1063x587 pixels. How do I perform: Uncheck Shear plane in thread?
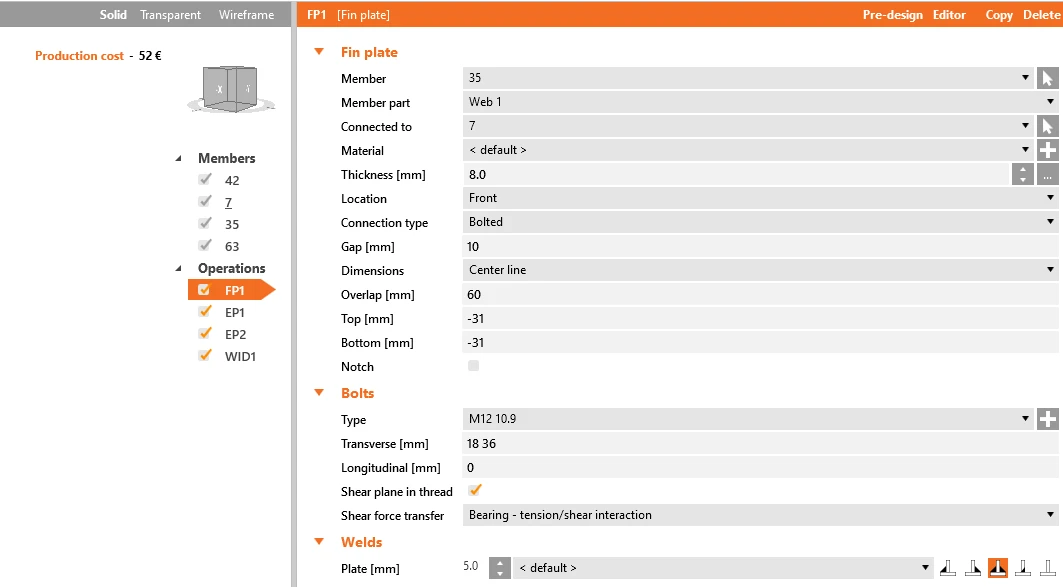tap(475, 490)
